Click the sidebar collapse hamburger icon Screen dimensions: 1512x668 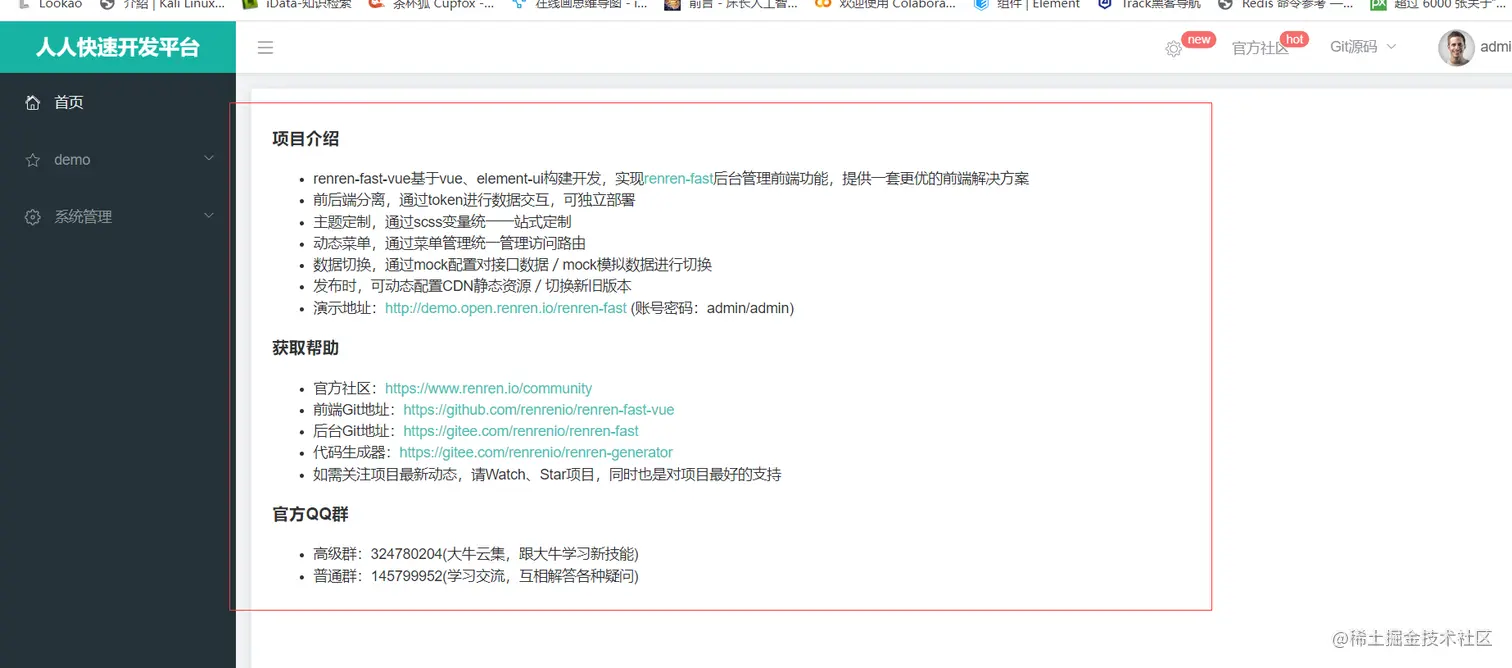click(x=265, y=47)
